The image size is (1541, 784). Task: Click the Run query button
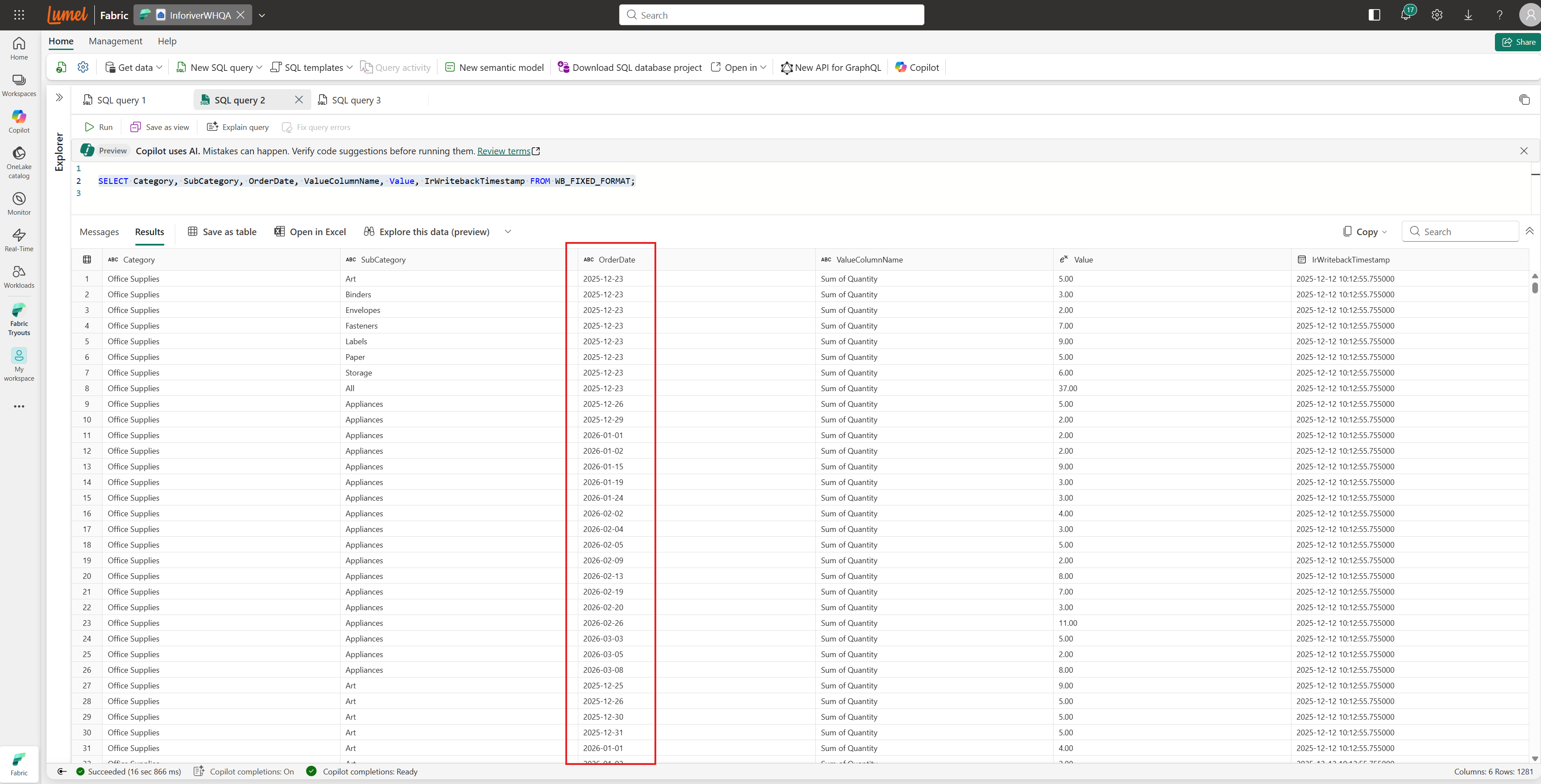click(99, 127)
